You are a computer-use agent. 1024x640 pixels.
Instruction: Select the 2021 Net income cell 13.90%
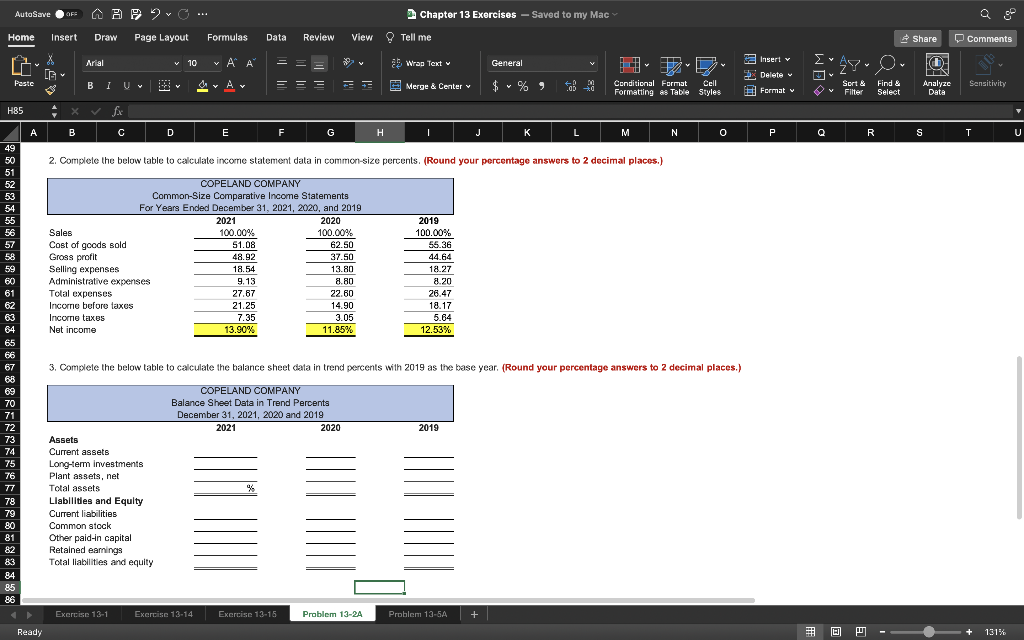click(x=225, y=329)
